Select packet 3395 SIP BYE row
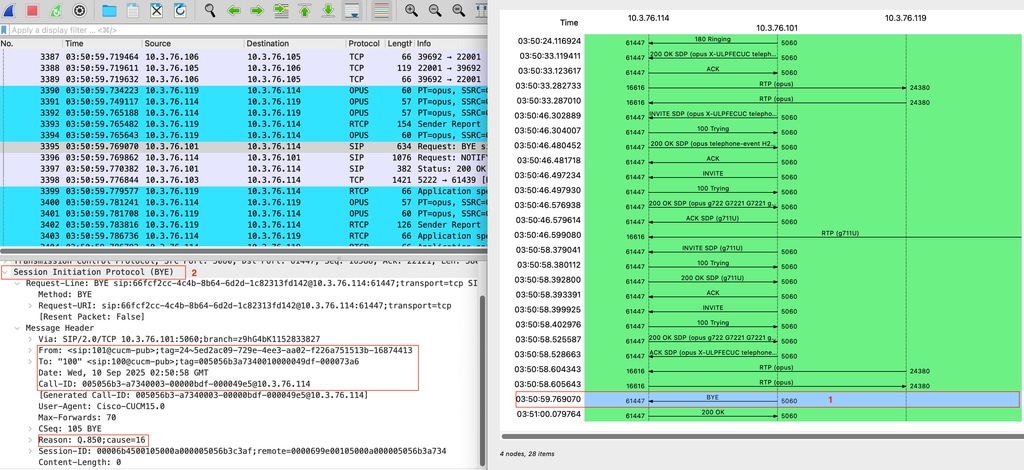This screenshot has width=1024, height=470. click(244, 147)
